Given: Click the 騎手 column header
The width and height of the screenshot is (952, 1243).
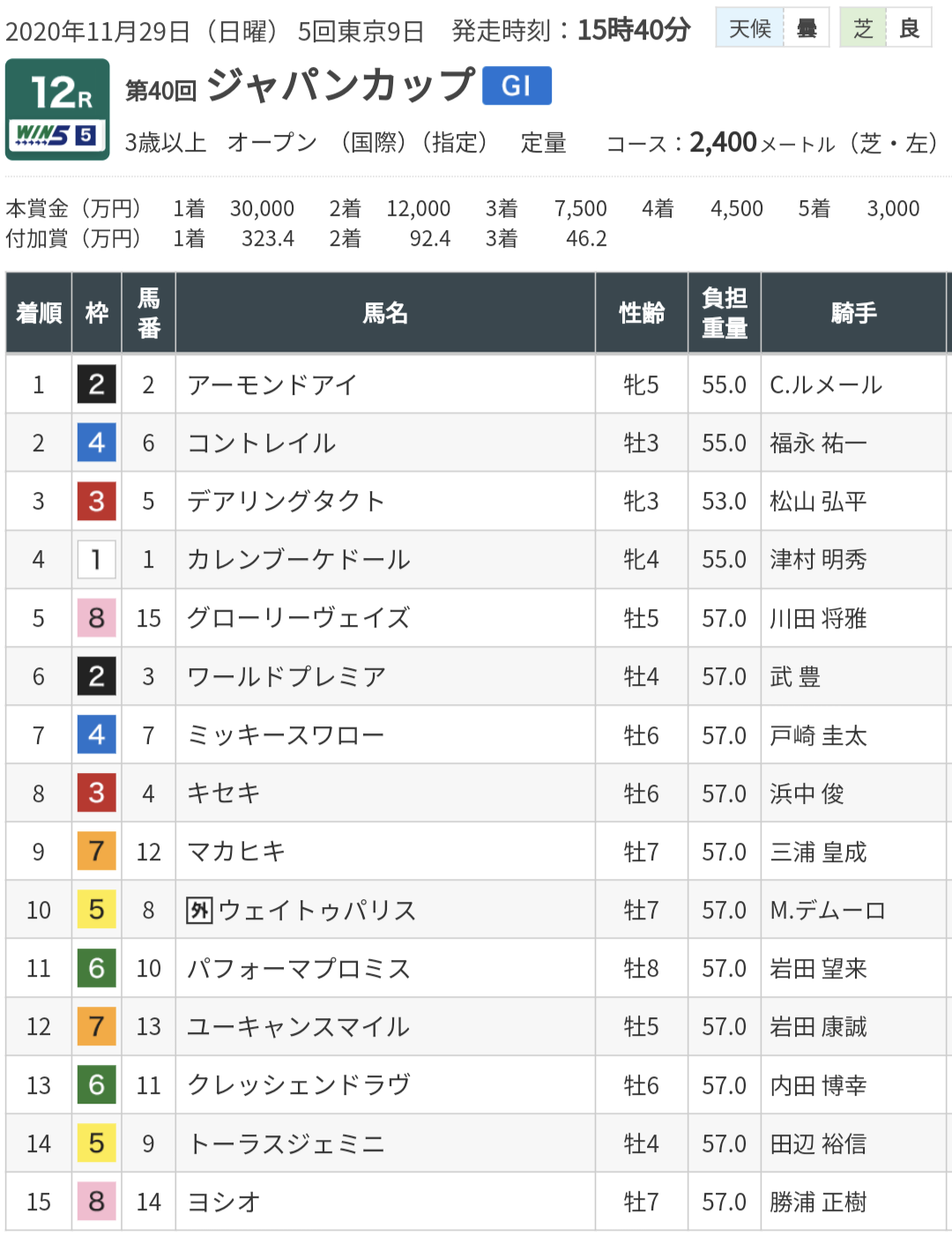Looking at the screenshot, I should (x=853, y=313).
